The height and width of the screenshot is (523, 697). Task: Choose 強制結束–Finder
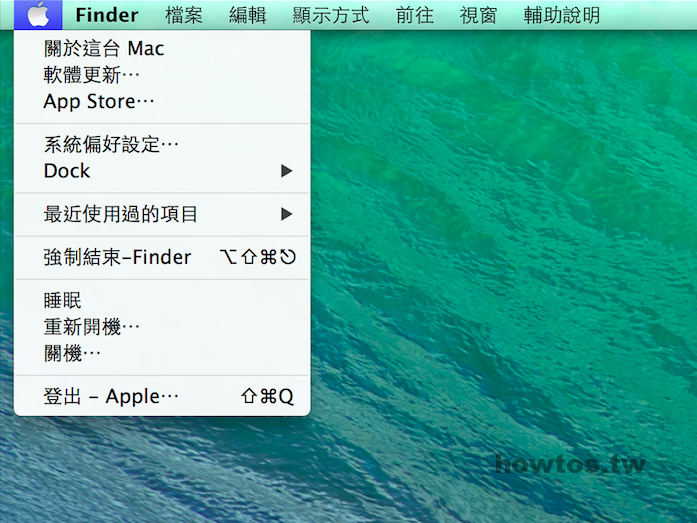pyautogui.click(x=162, y=257)
